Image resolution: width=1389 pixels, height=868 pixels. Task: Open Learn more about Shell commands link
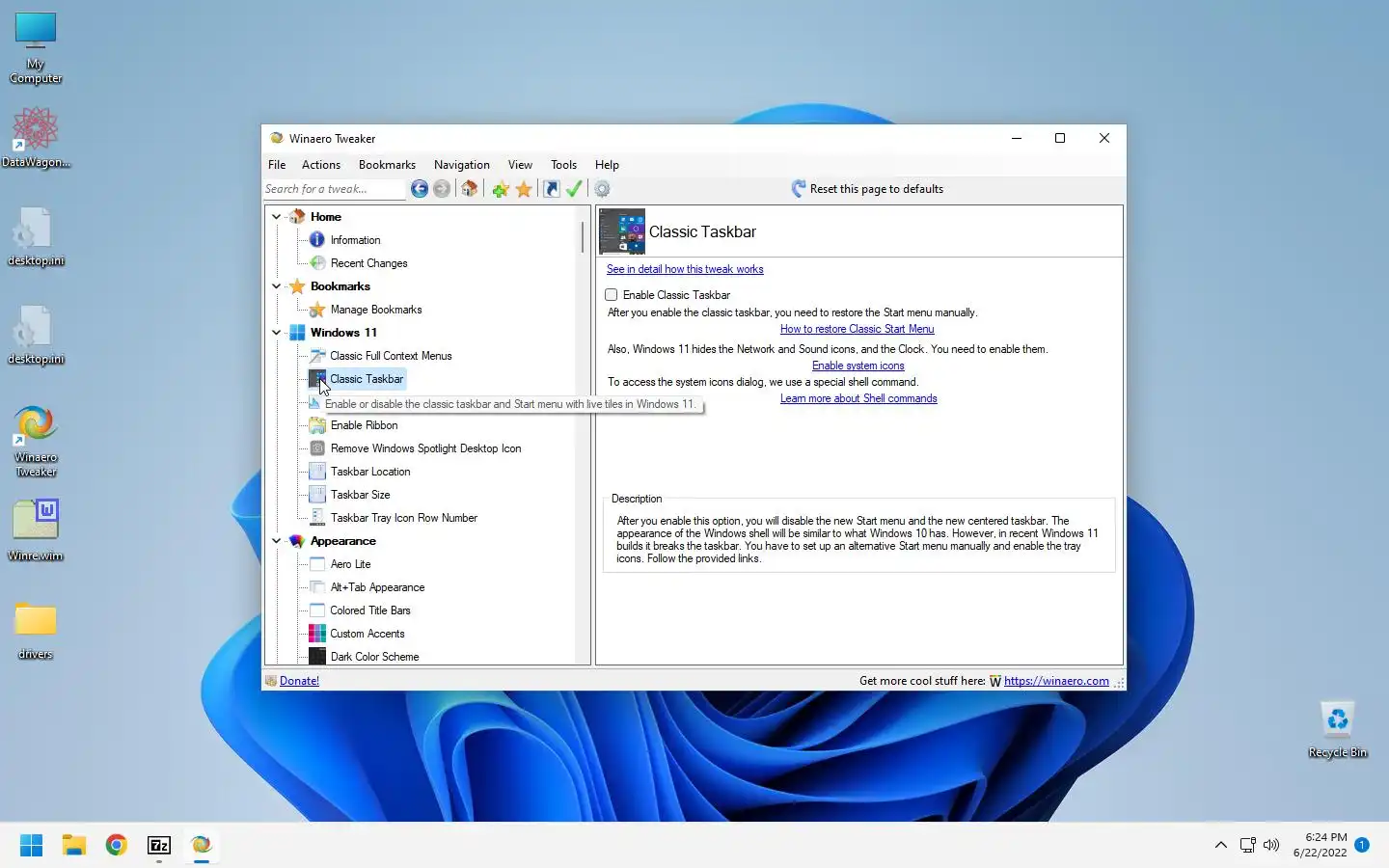point(858,398)
